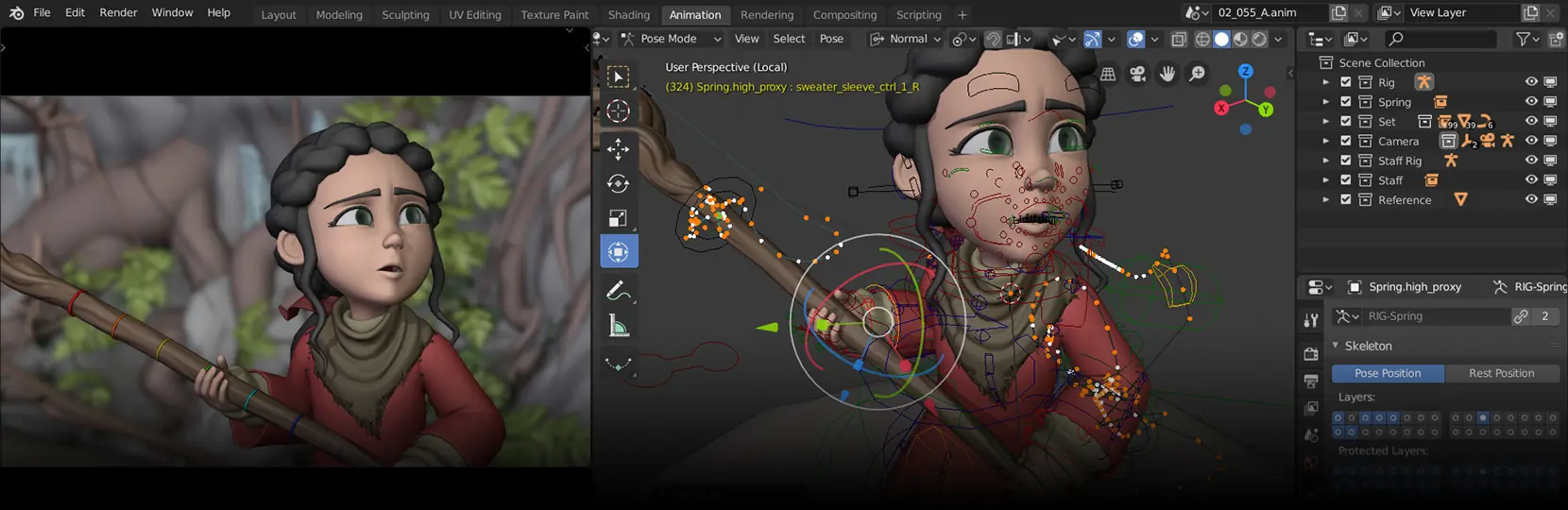The height and width of the screenshot is (510, 1568).
Task: Activate the Measure tool
Action: pos(619,327)
